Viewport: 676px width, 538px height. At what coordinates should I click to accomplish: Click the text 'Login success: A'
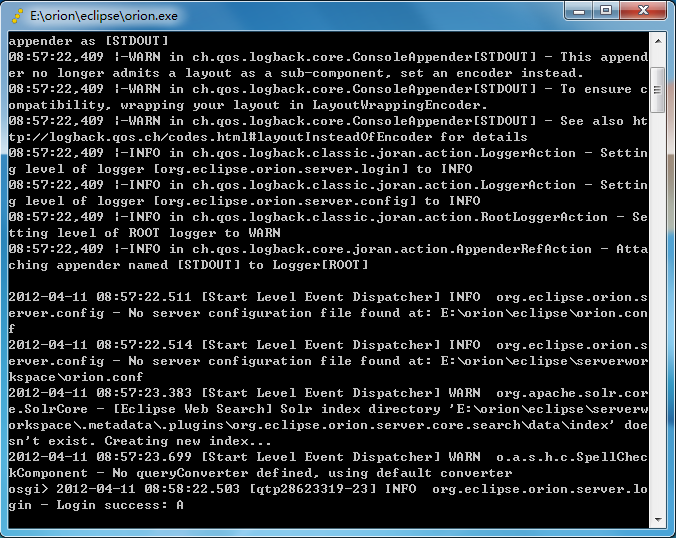(120, 505)
